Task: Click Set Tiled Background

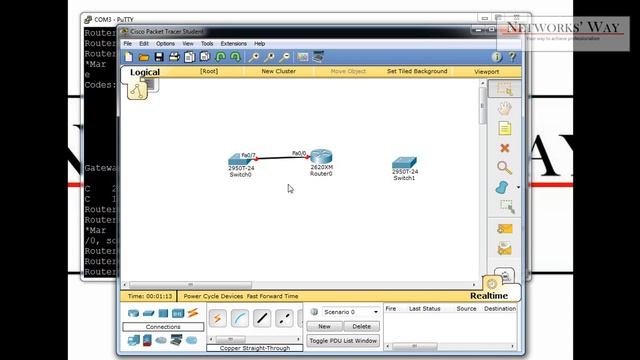Action: point(417,71)
